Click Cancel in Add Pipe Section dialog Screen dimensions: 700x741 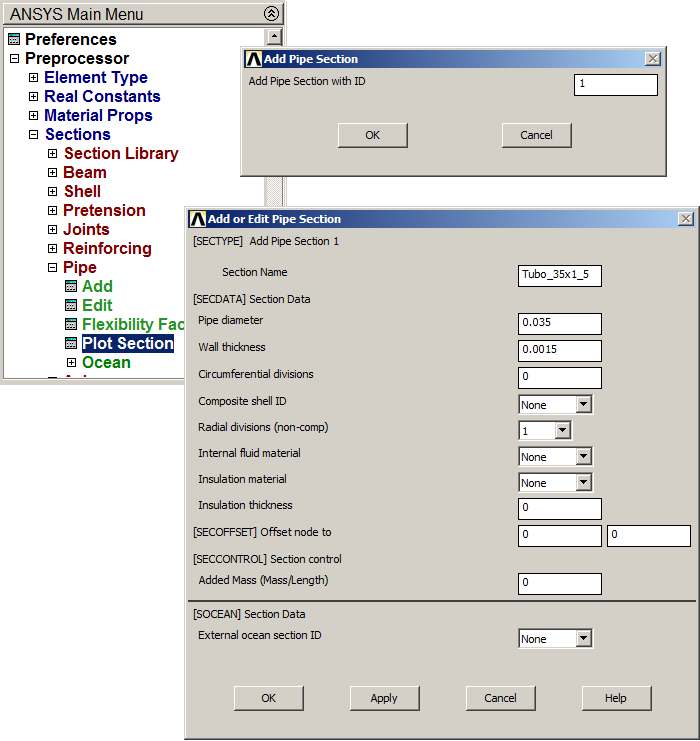(536, 135)
